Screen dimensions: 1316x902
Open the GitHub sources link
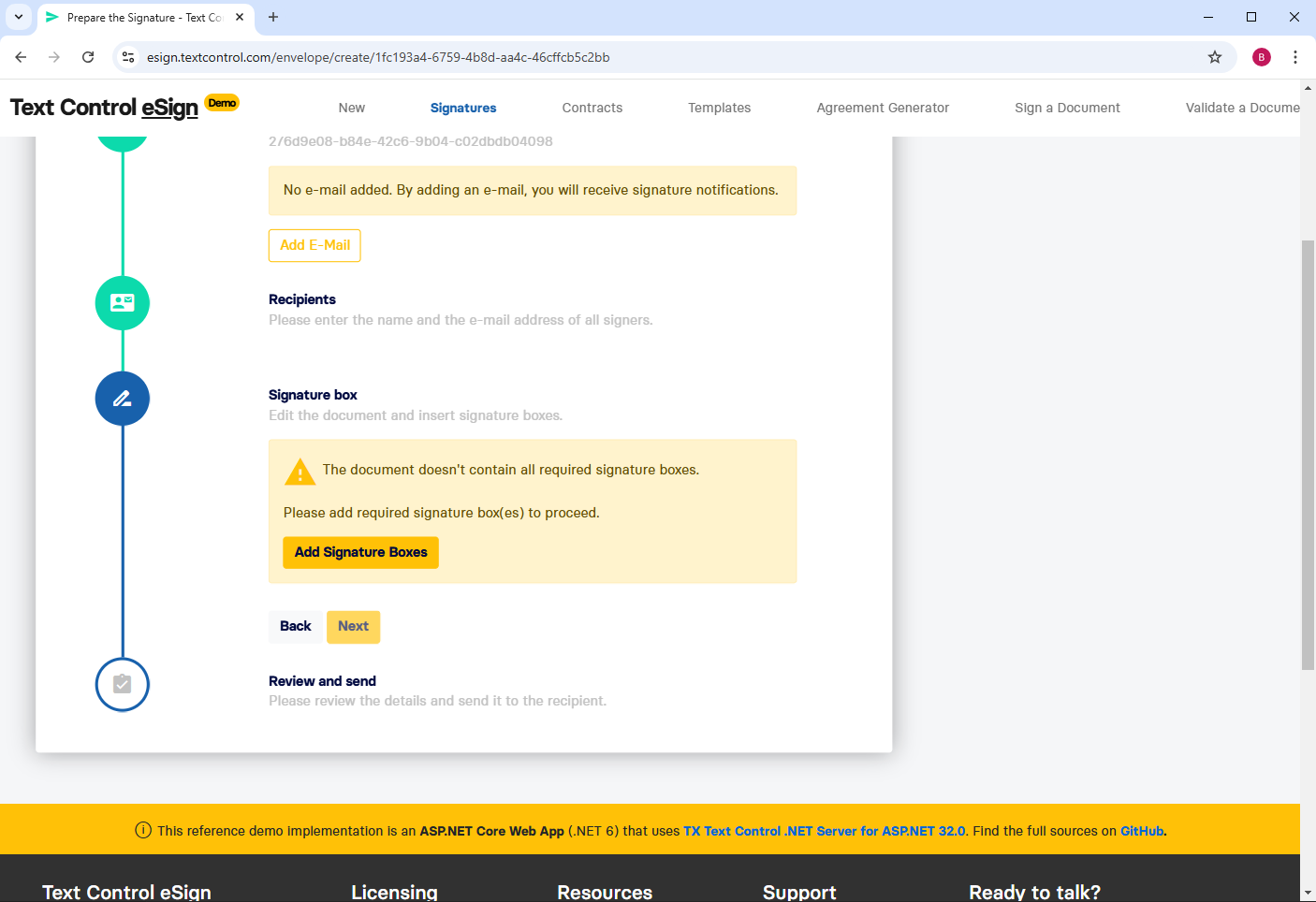[1142, 831]
